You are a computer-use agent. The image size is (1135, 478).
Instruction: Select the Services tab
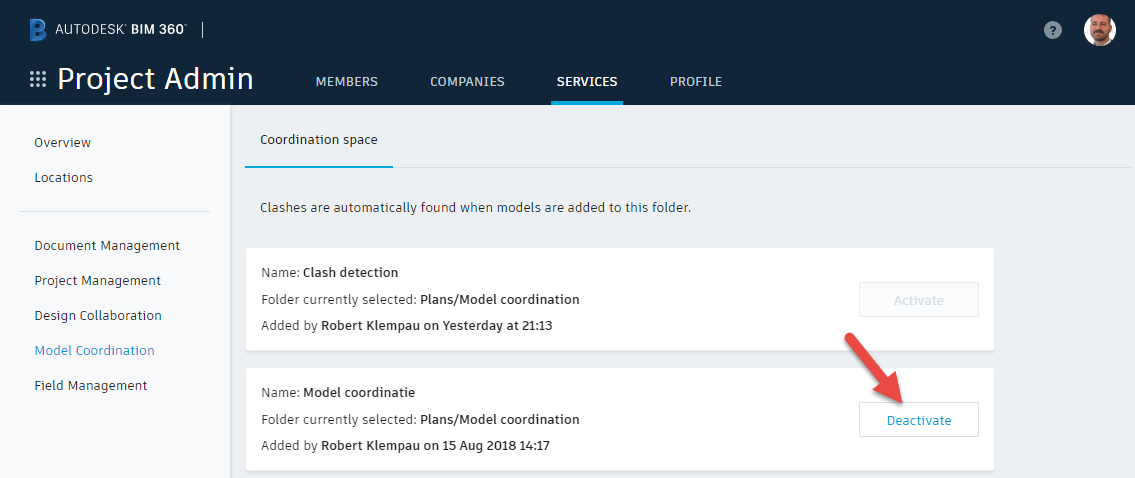[587, 82]
